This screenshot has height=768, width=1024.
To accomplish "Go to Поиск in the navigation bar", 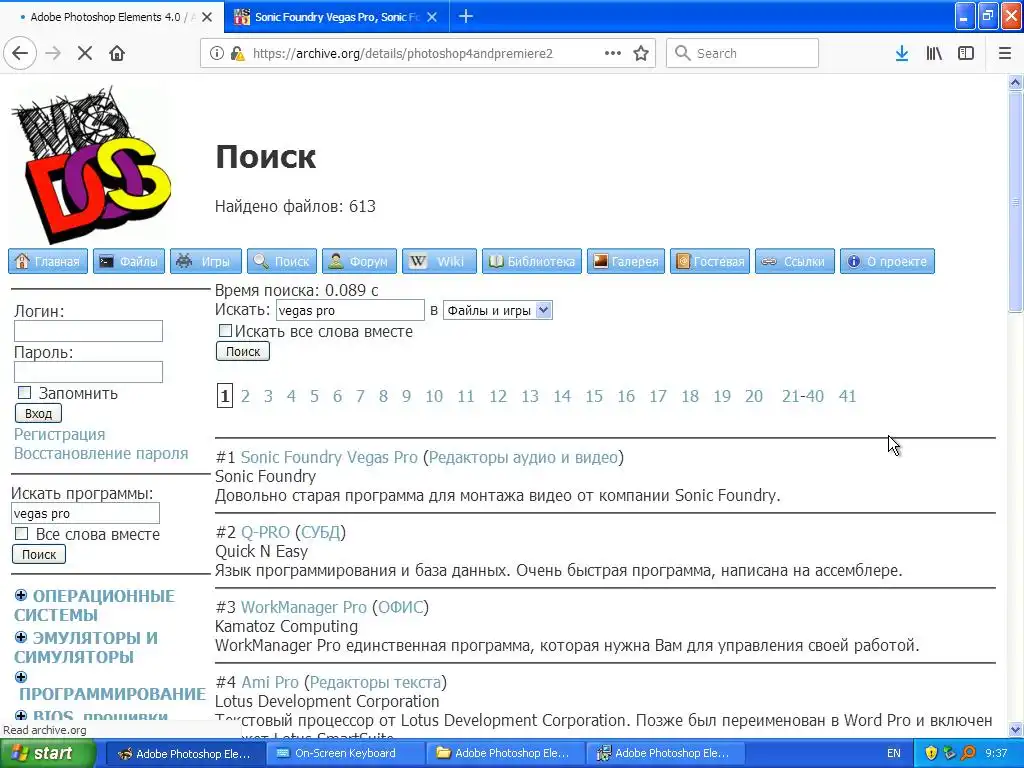I will pyautogui.click(x=282, y=261).
